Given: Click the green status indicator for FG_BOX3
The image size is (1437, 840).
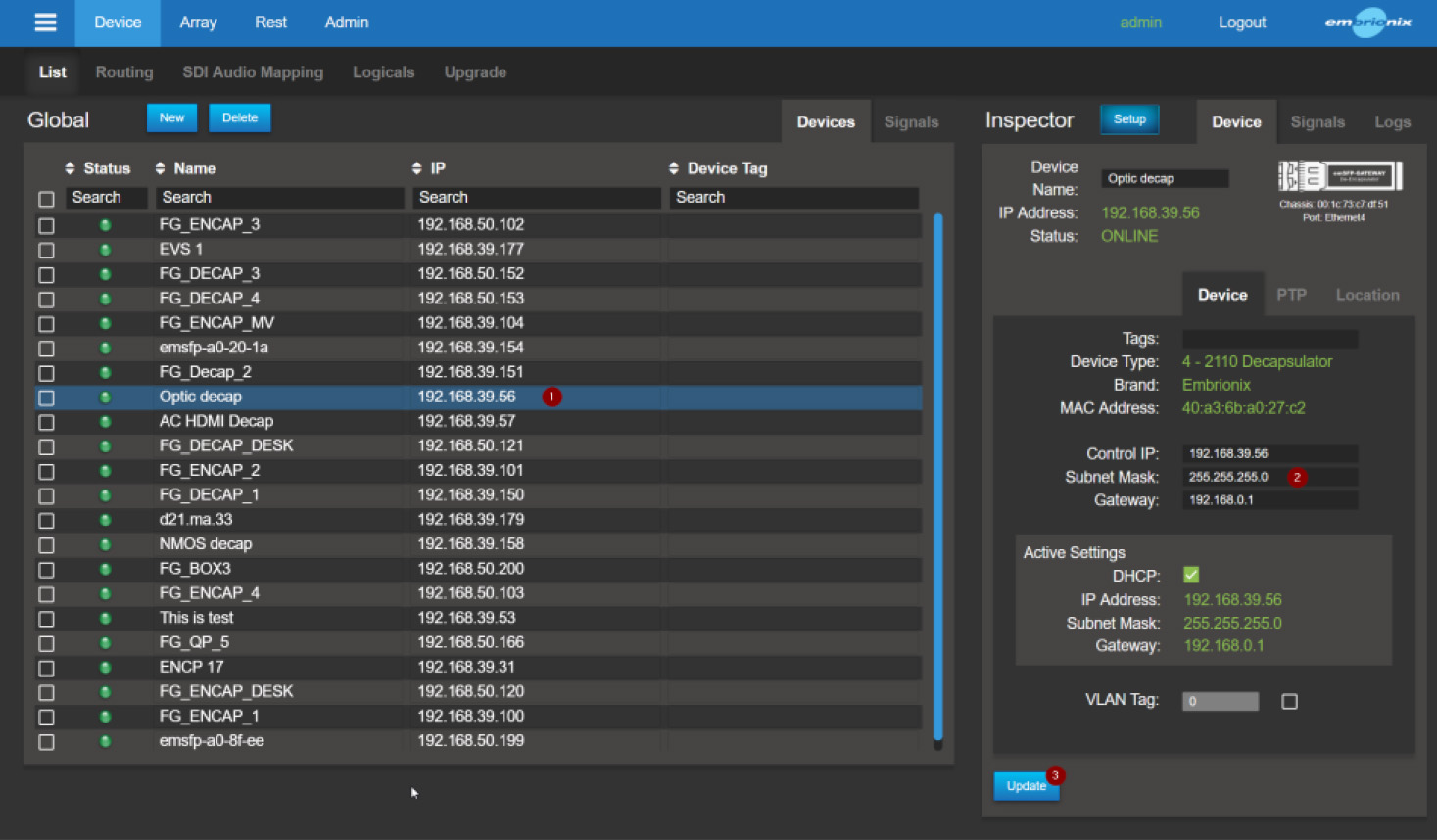Looking at the screenshot, I should 105,569.
